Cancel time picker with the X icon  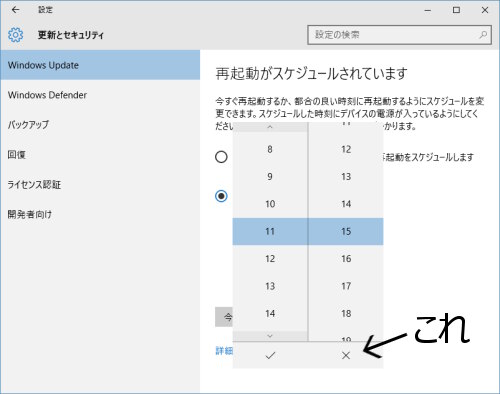(346, 355)
